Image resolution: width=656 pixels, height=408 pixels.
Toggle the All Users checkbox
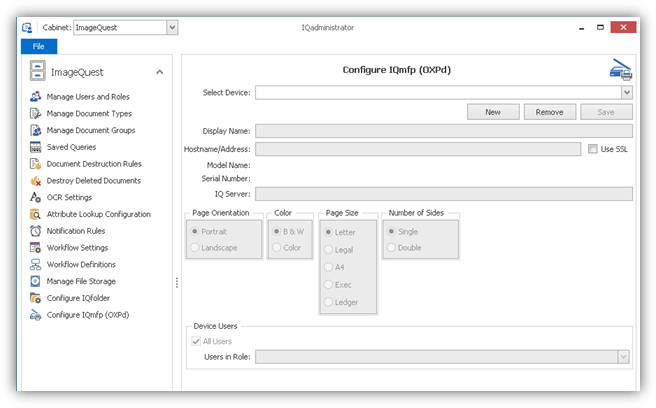(x=196, y=341)
